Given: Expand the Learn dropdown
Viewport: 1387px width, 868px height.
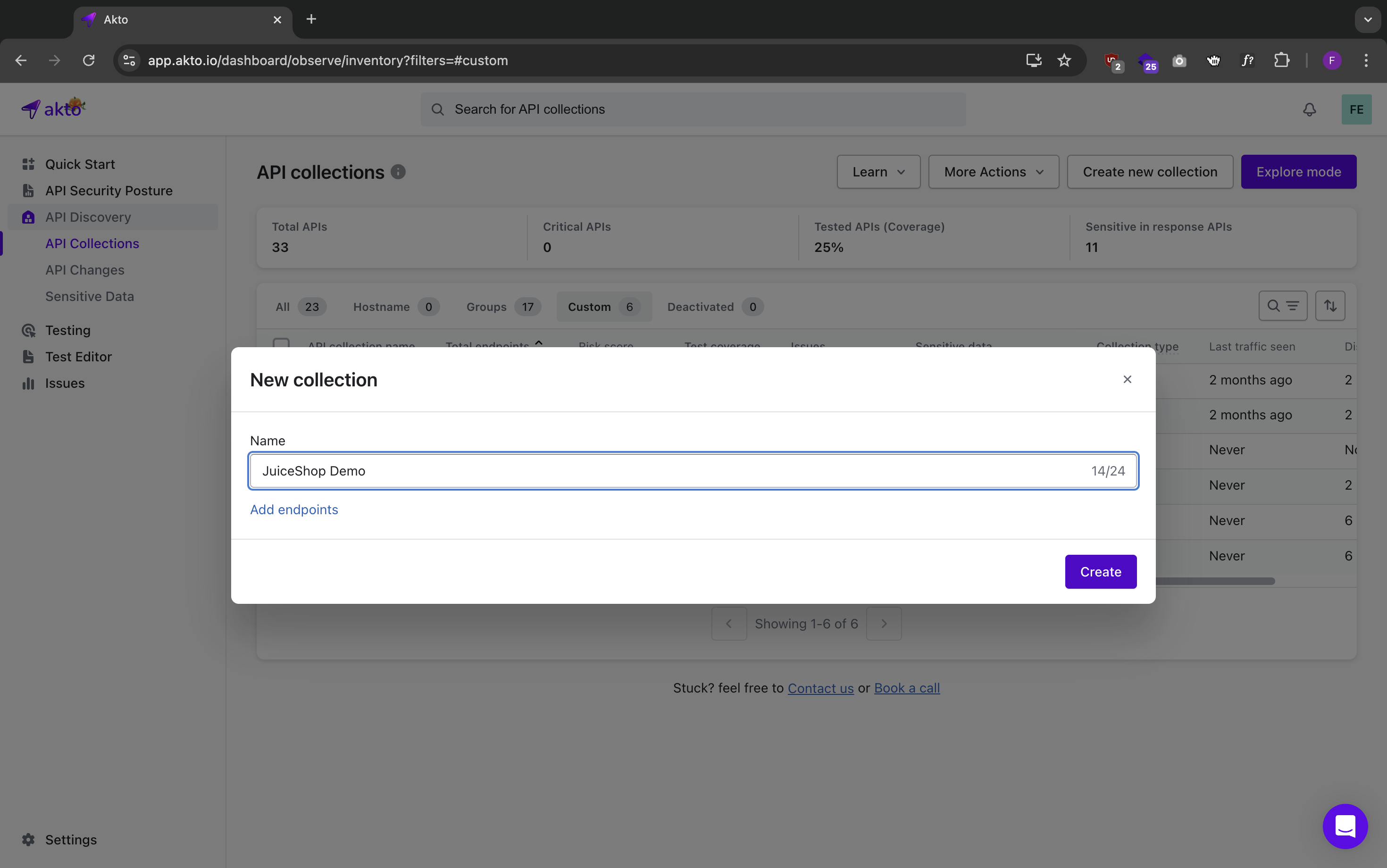Looking at the screenshot, I should point(878,172).
